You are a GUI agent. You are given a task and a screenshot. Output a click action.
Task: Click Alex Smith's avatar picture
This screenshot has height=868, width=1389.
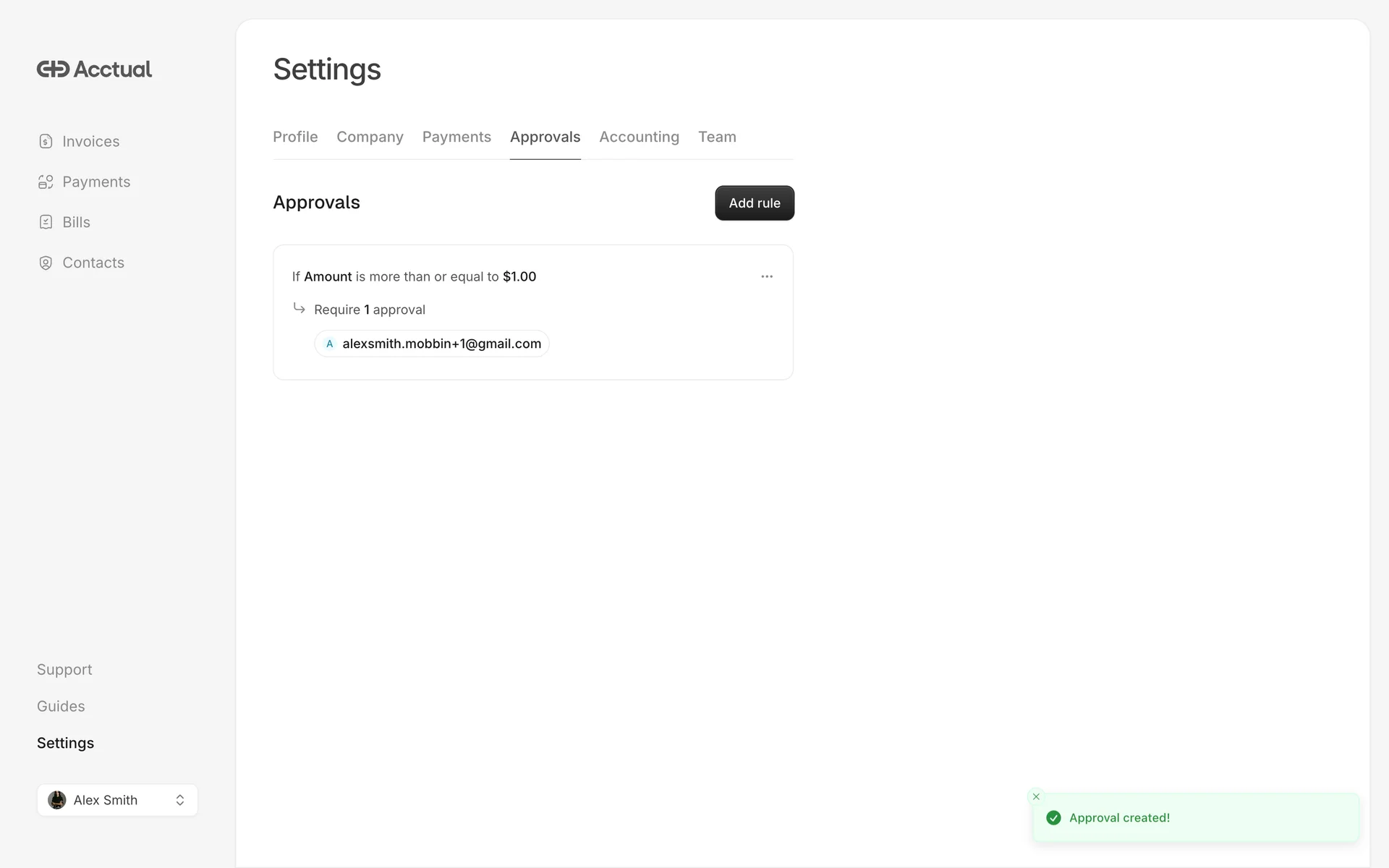point(57,800)
